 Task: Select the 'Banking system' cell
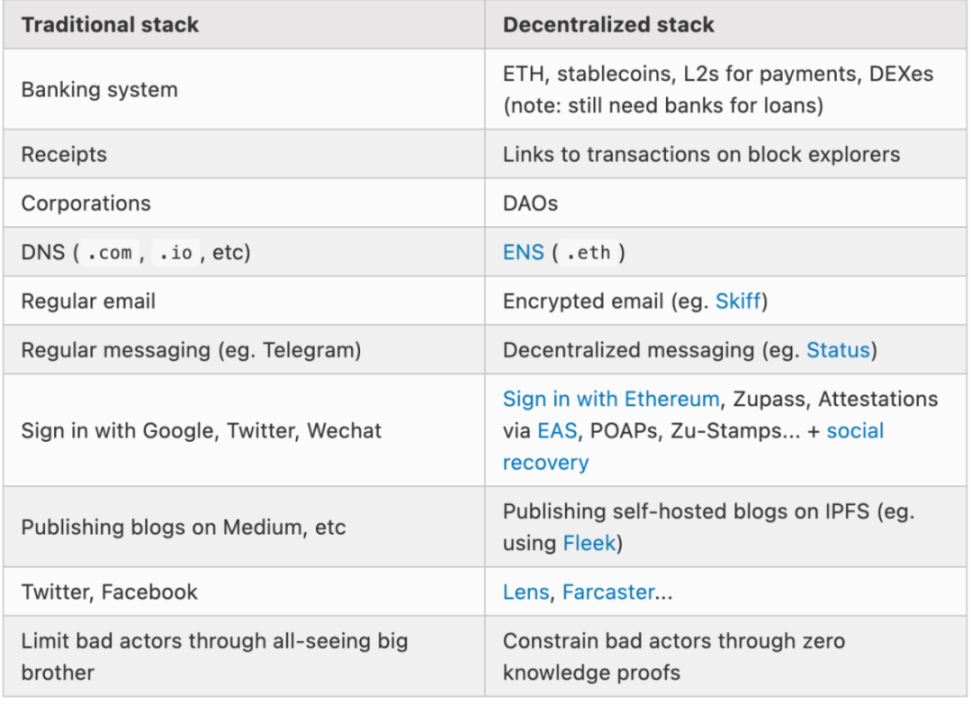point(99,89)
